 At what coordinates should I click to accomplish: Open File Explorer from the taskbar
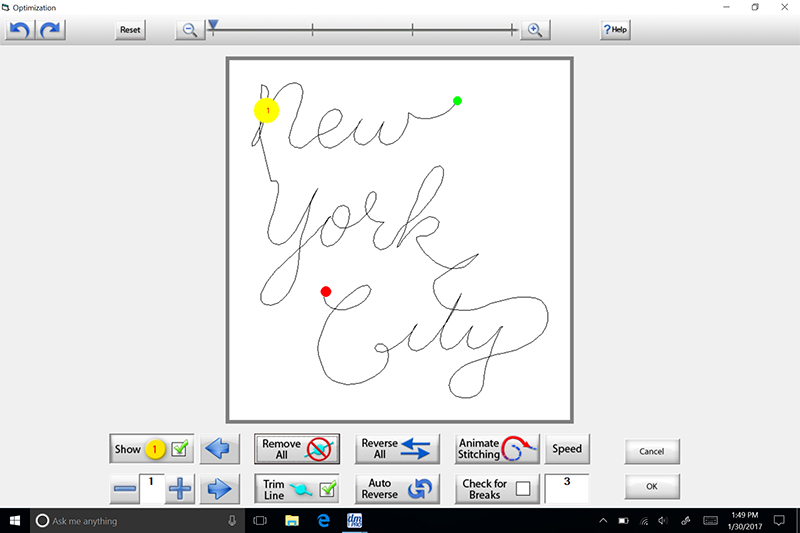point(292,521)
